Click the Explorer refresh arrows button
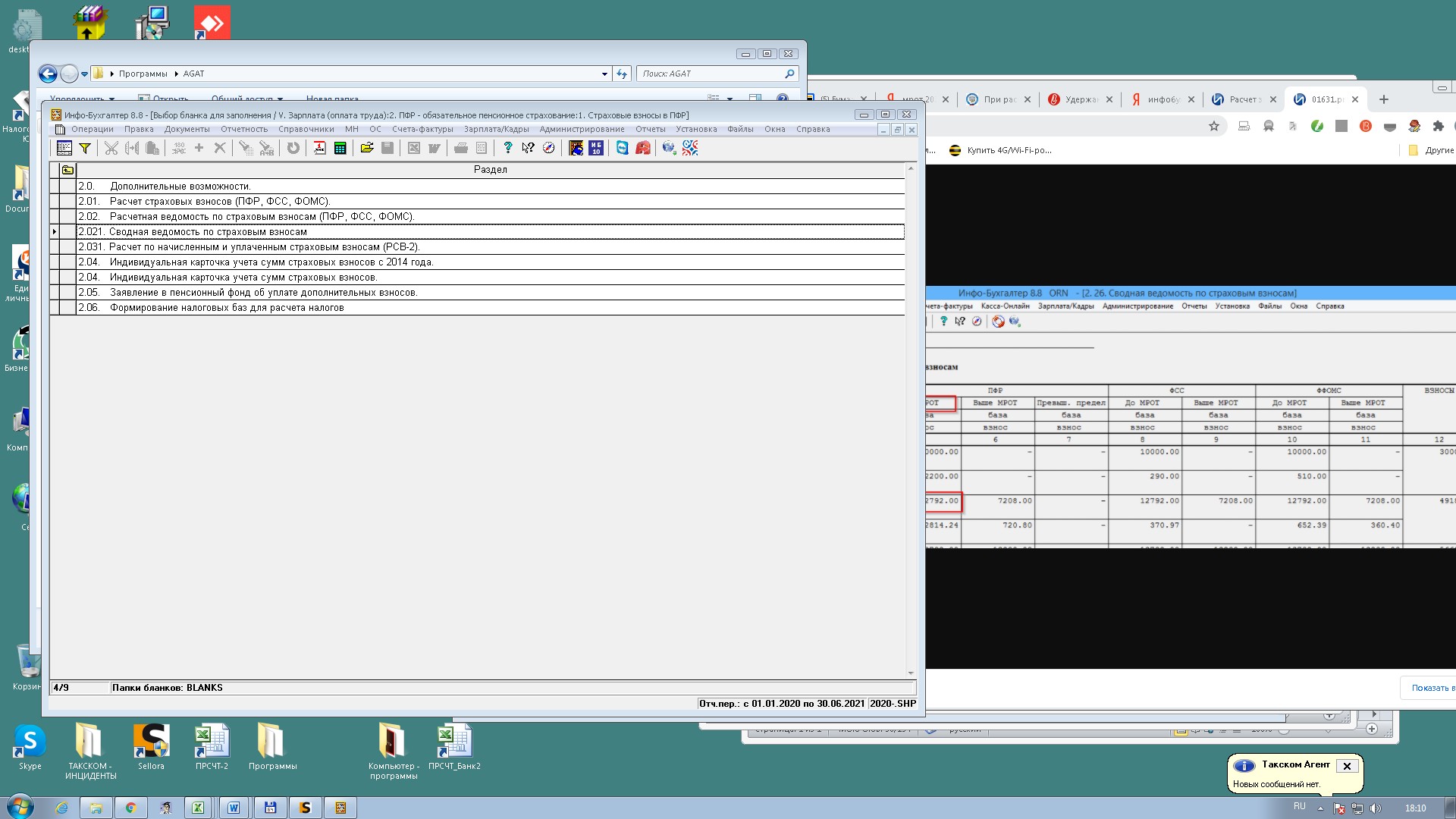 pyautogui.click(x=622, y=74)
